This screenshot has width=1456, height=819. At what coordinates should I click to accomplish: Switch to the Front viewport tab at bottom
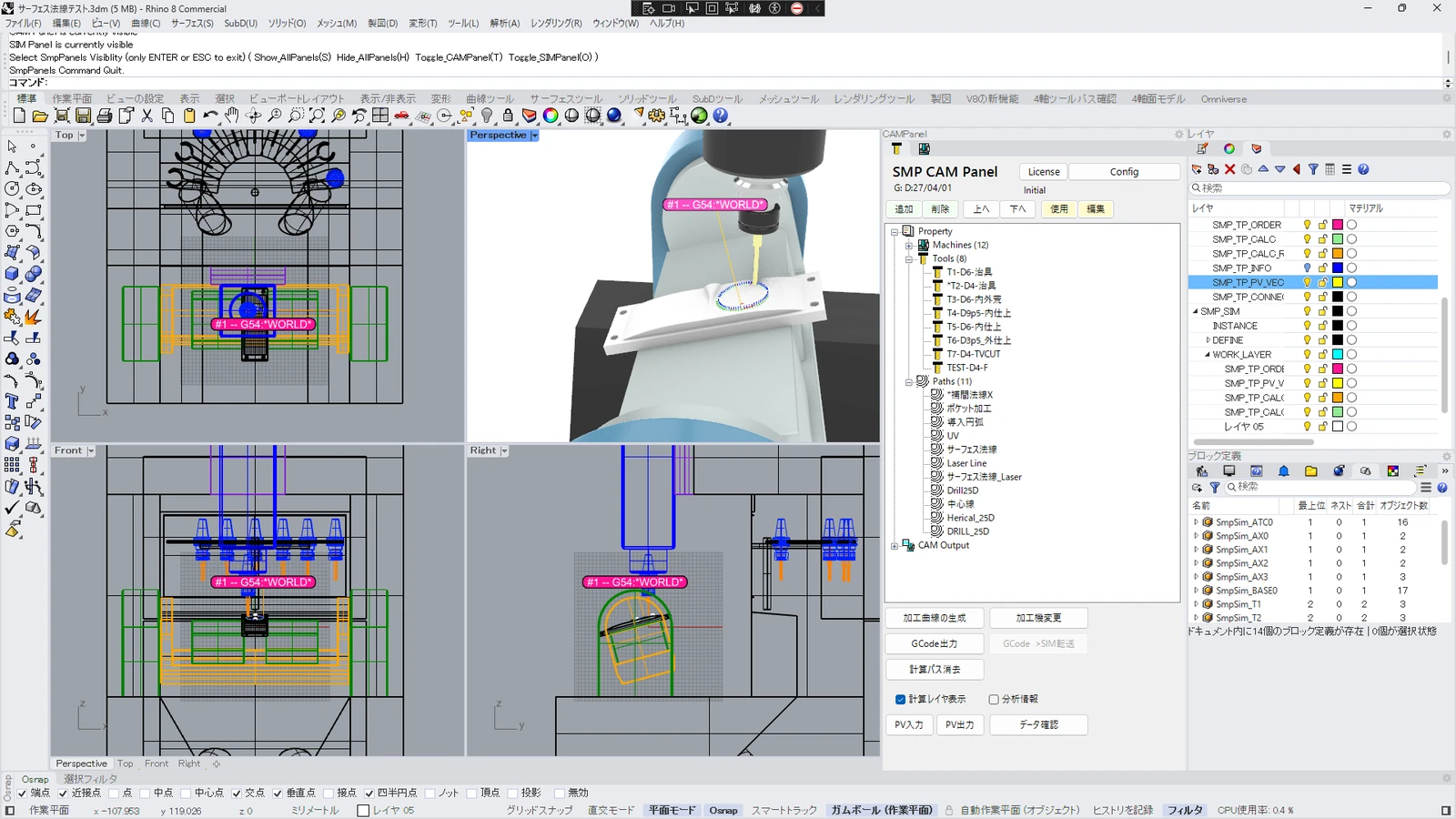(x=157, y=763)
